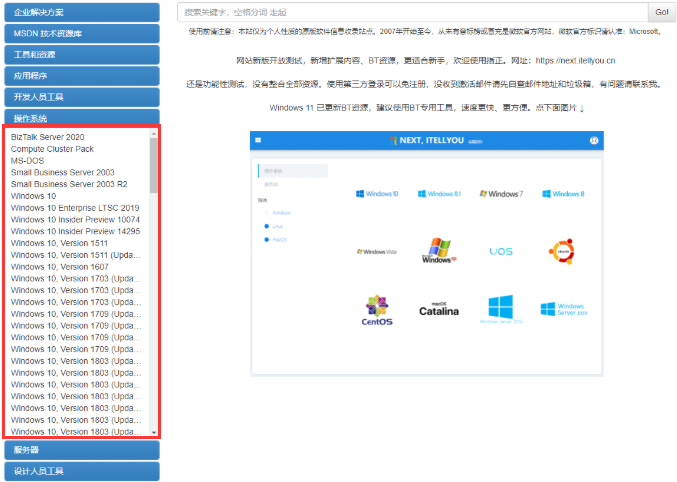Viewport: 677px width, 482px height.
Task: Focus the keyword search input field
Action: [x=412, y=12]
